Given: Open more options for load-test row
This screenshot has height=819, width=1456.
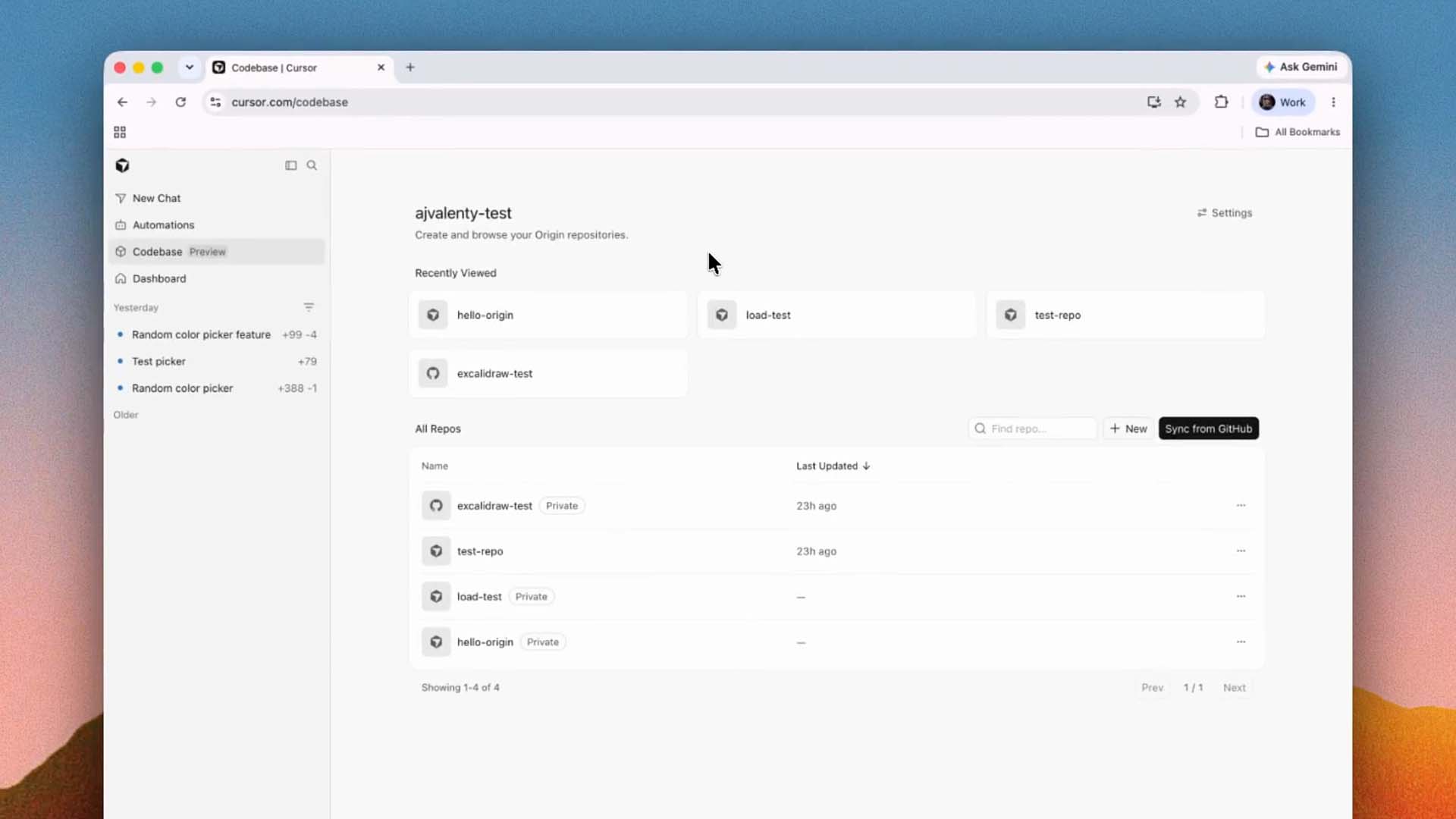Looking at the screenshot, I should pyautogui.click(x=1241, y=597).
